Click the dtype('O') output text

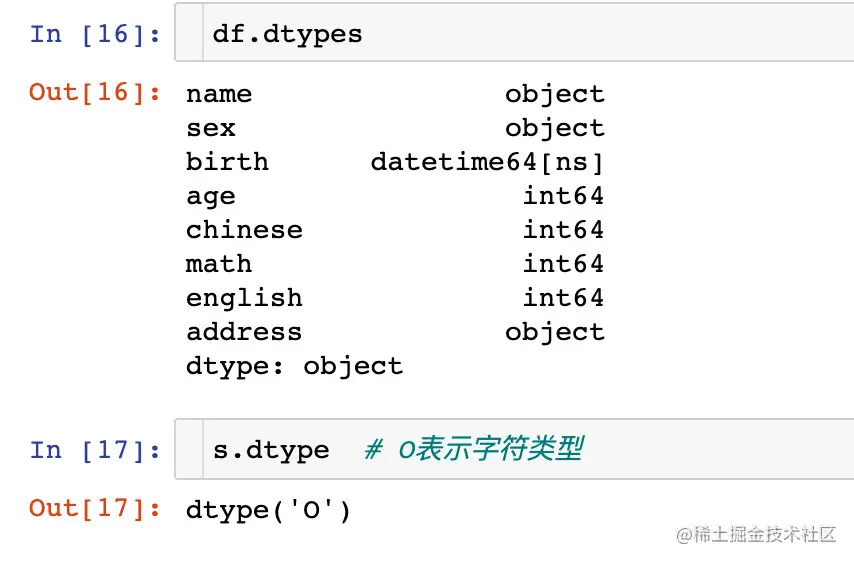pyautogui.click(x=268, y=511)
